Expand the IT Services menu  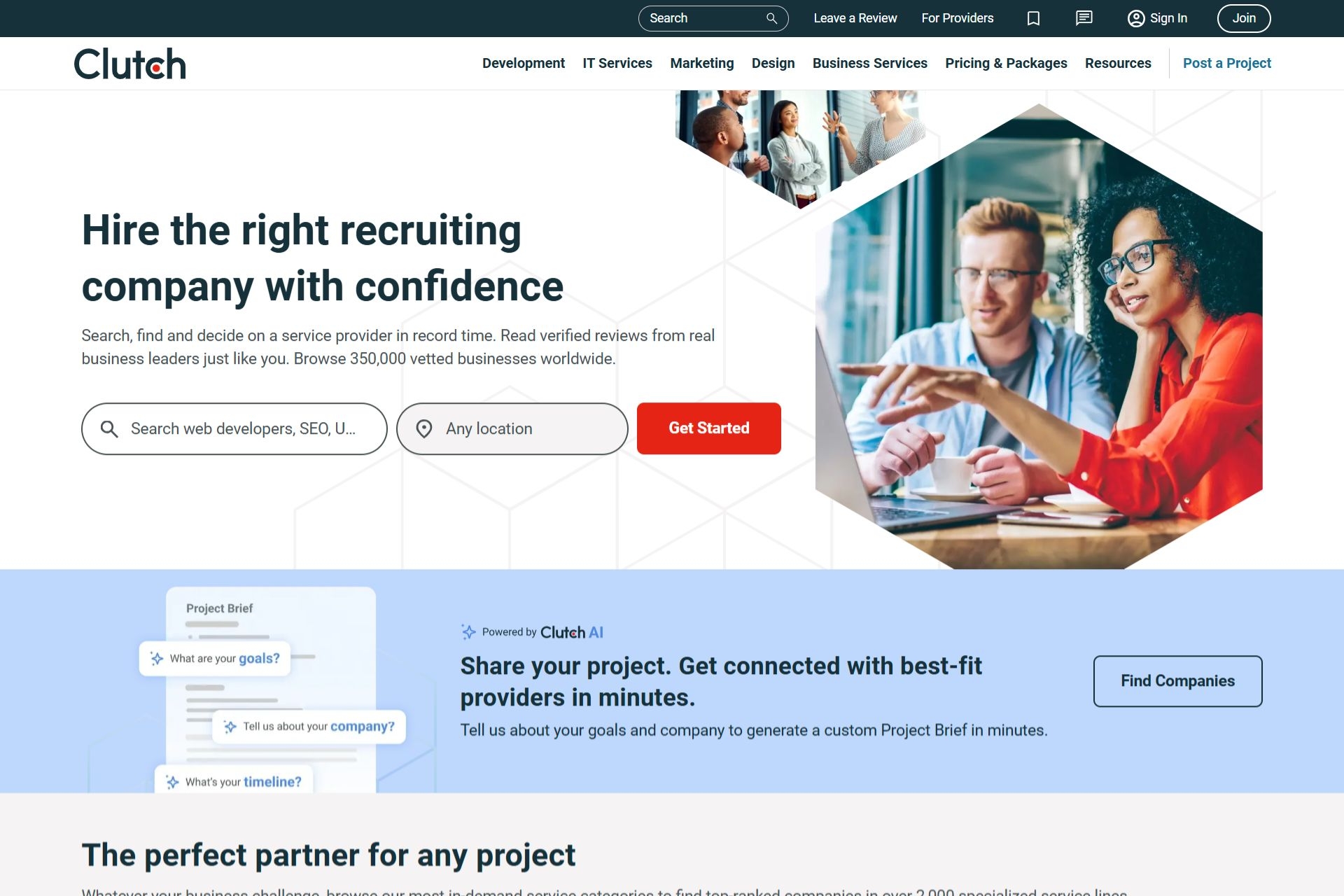tap(617, 63)
